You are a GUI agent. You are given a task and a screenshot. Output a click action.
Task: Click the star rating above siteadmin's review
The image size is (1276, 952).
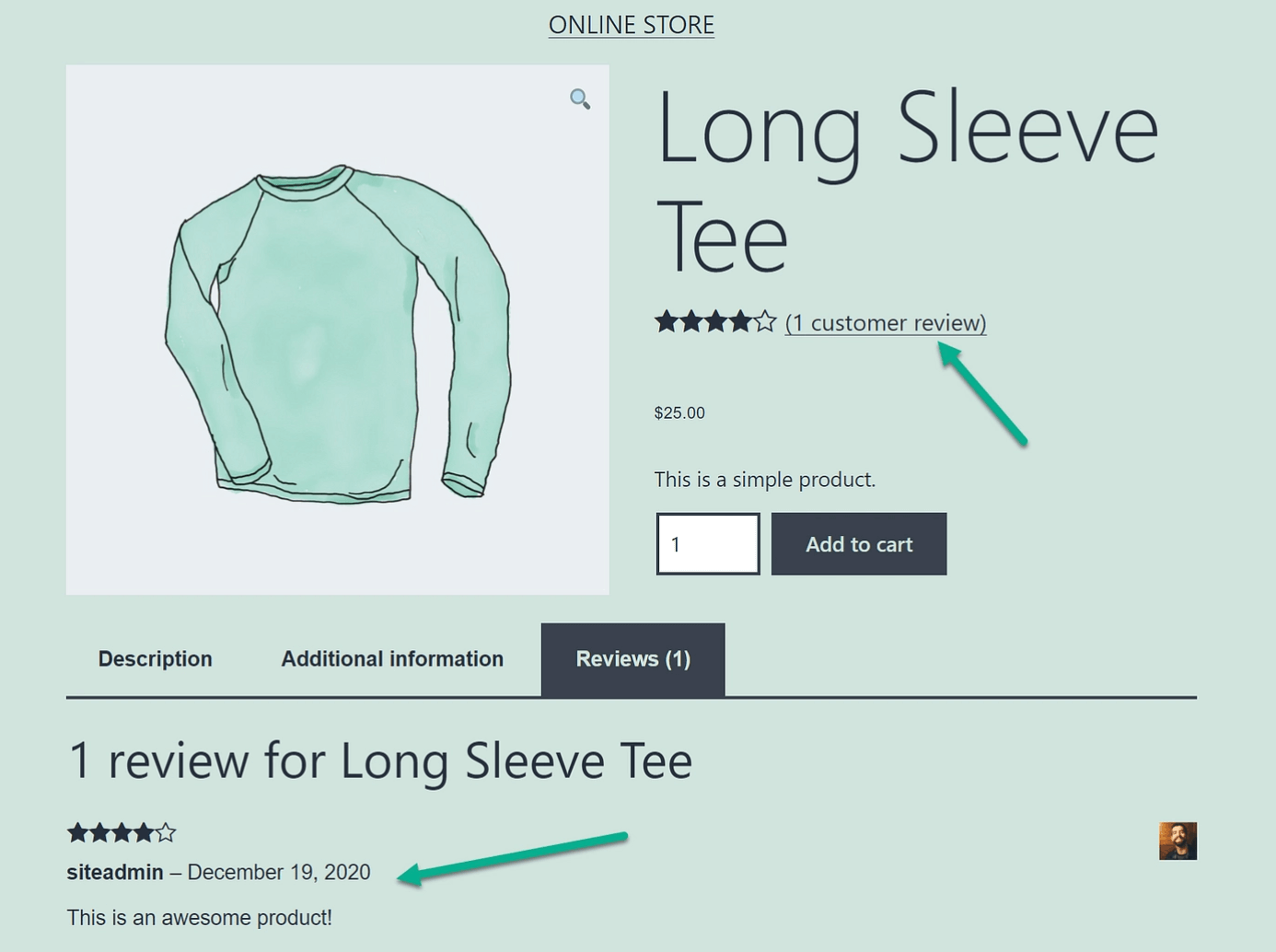coord(121,833)
